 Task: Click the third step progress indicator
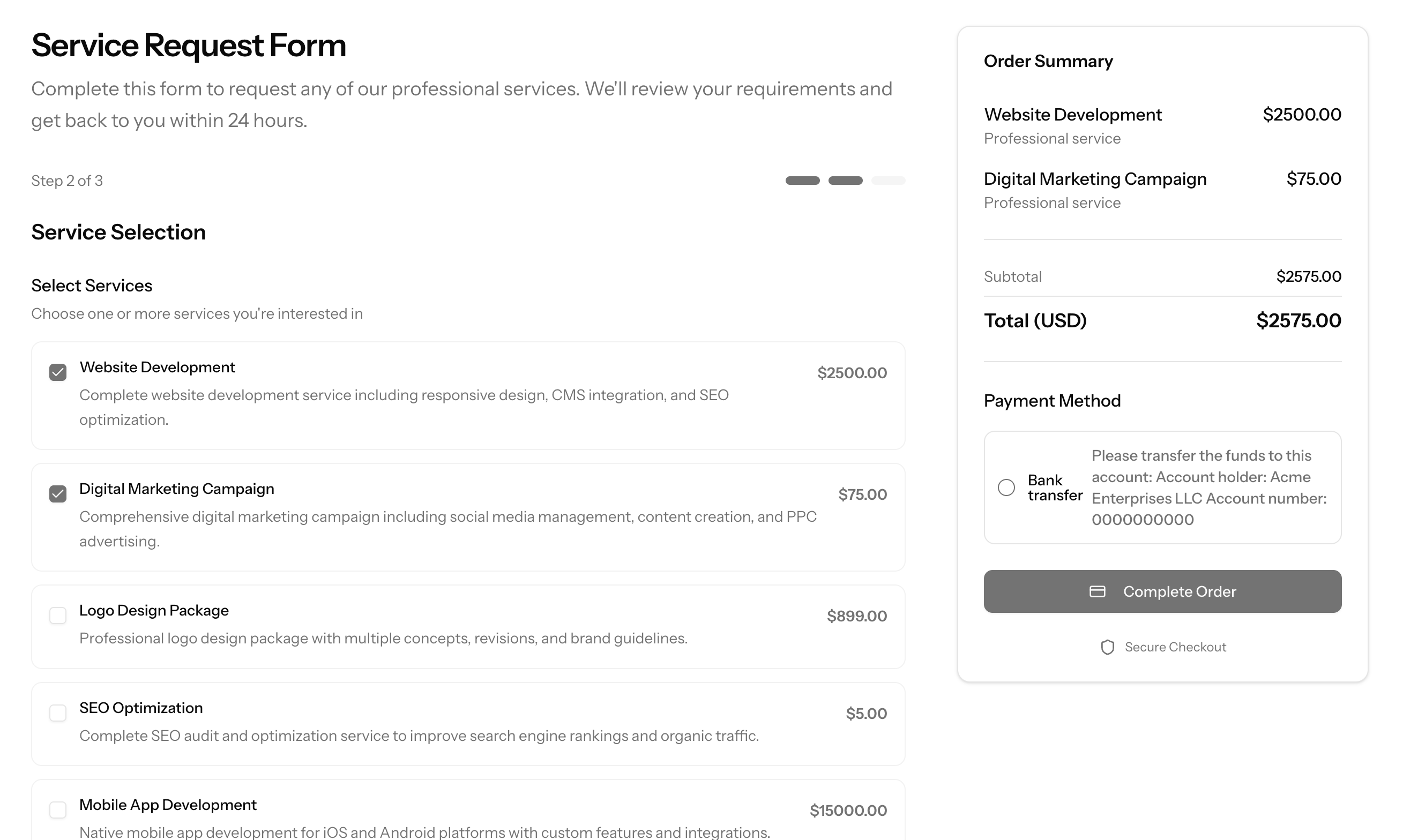click(x=889, y=181)
